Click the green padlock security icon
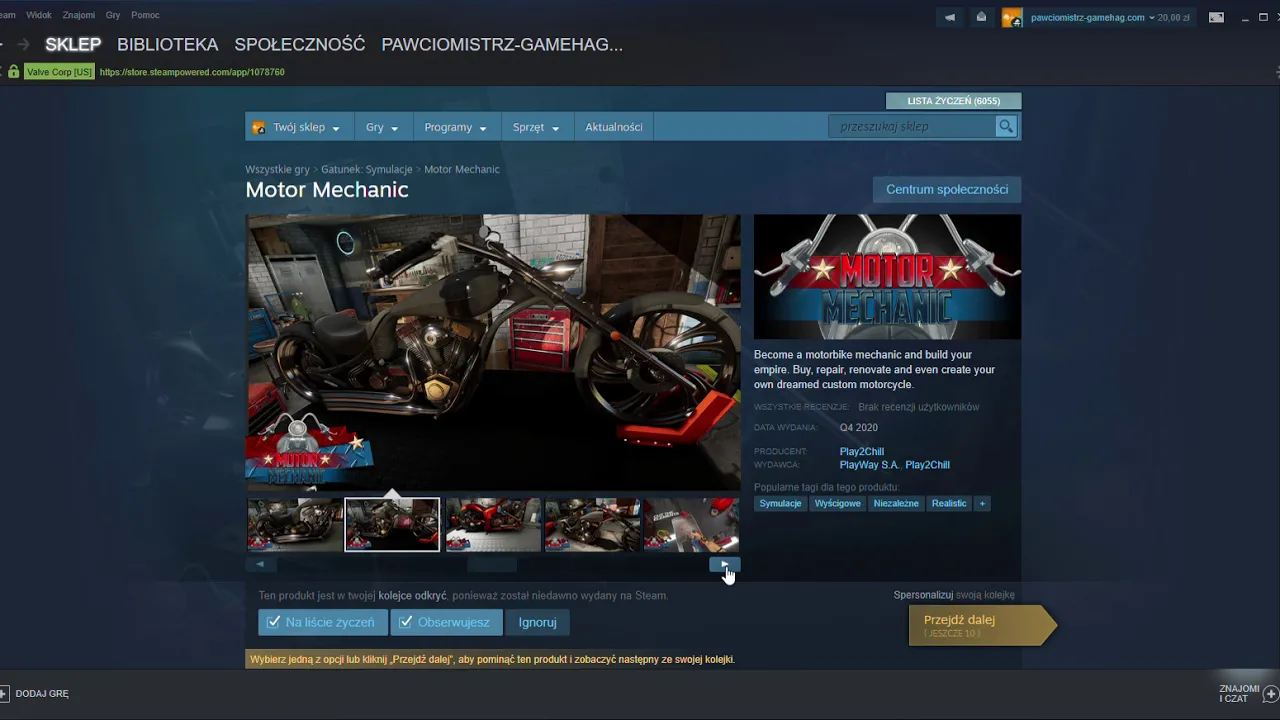 (x=13, y=72)
